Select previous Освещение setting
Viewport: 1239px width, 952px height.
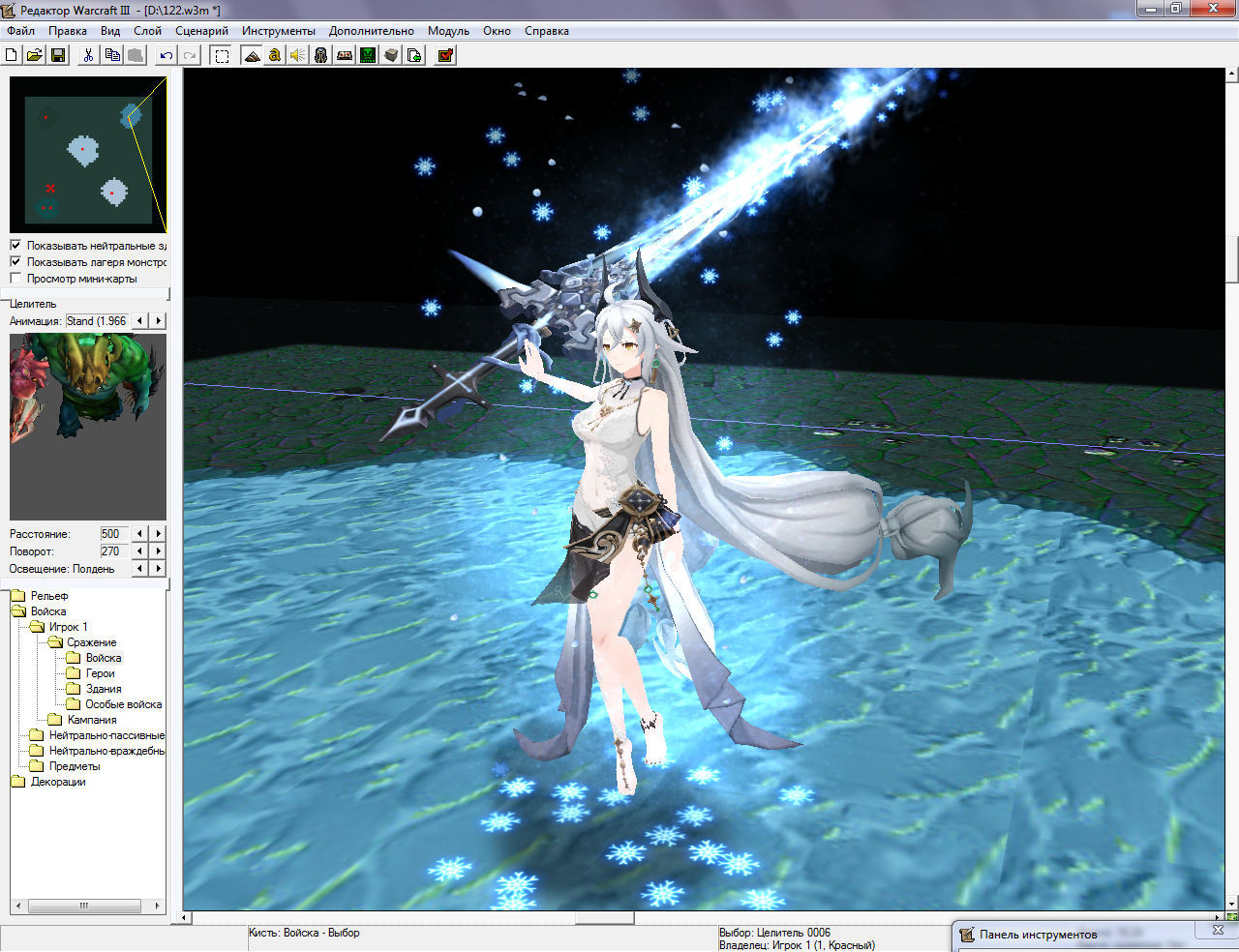[140, 569]
